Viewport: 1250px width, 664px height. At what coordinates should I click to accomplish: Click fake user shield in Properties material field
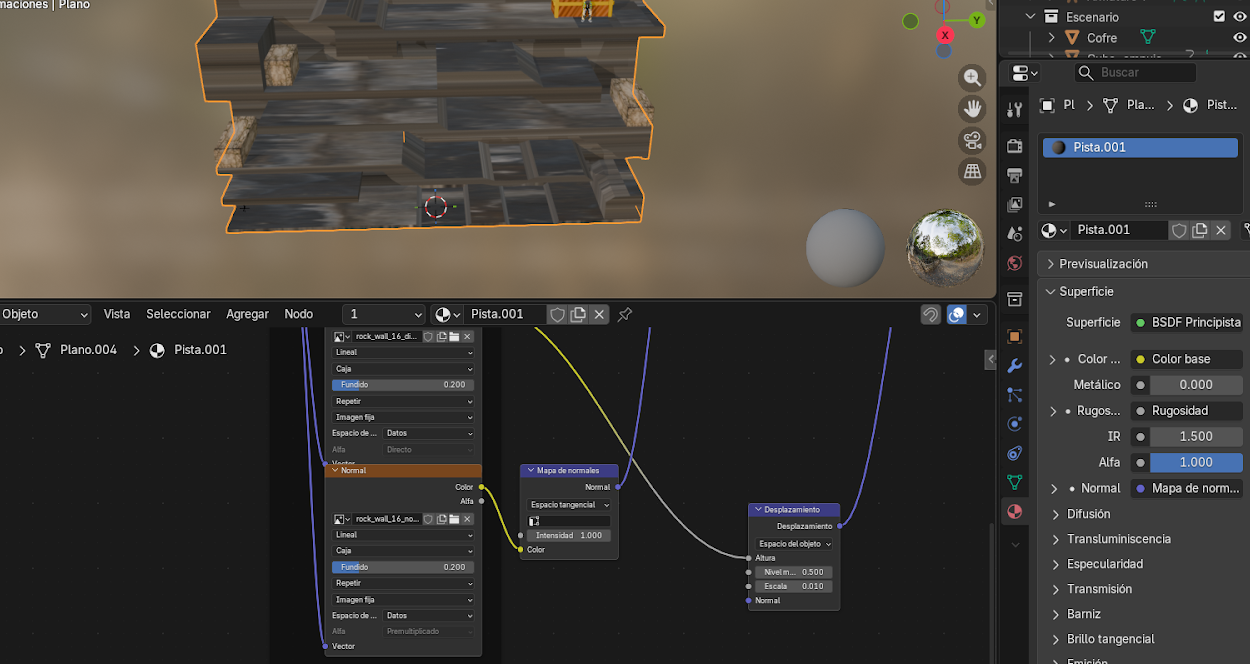[x=1179, y=230]
